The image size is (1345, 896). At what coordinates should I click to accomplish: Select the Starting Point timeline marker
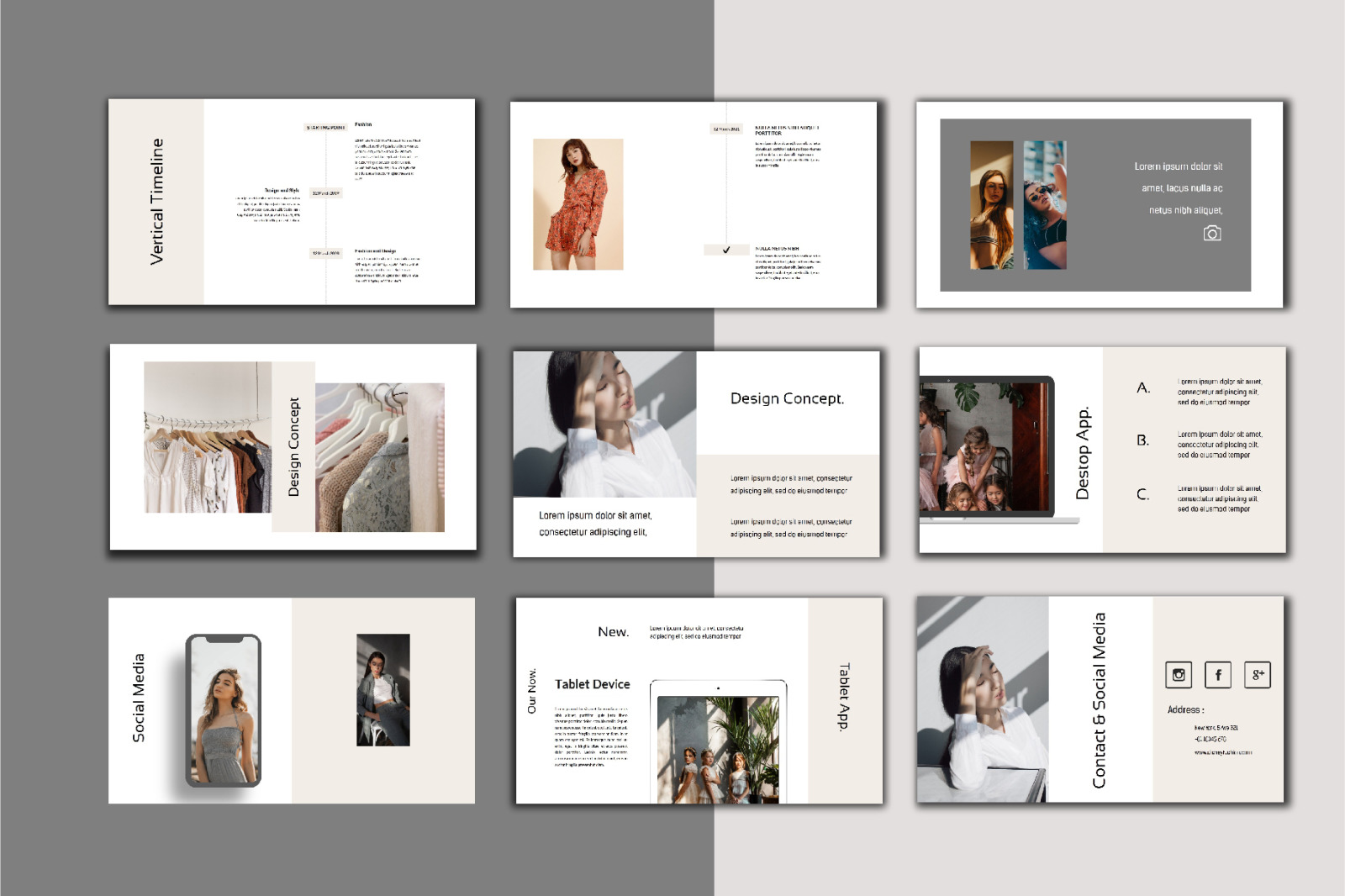[x=325, y=128]
